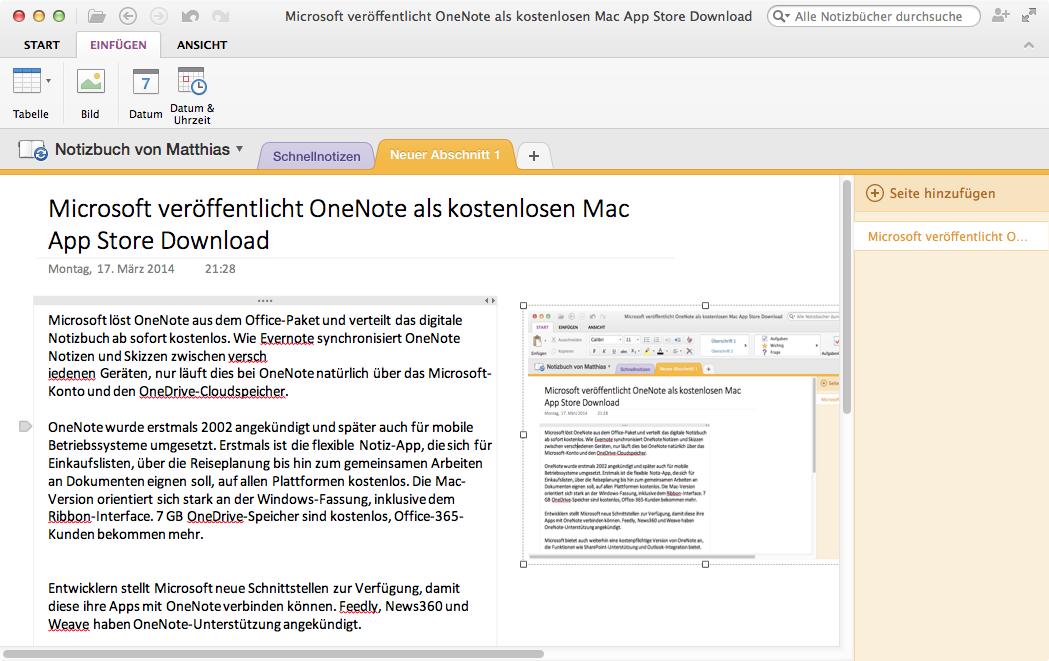Click the search magnifier icon
1049x661 pixels.
click(780, 16)
